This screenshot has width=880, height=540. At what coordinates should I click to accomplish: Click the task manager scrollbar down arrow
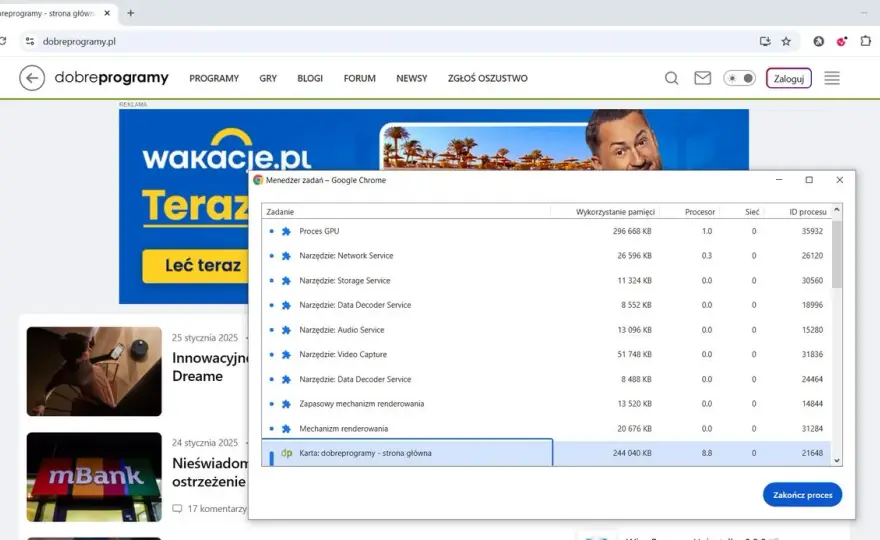pyautogui.click(x=837, y=460)
